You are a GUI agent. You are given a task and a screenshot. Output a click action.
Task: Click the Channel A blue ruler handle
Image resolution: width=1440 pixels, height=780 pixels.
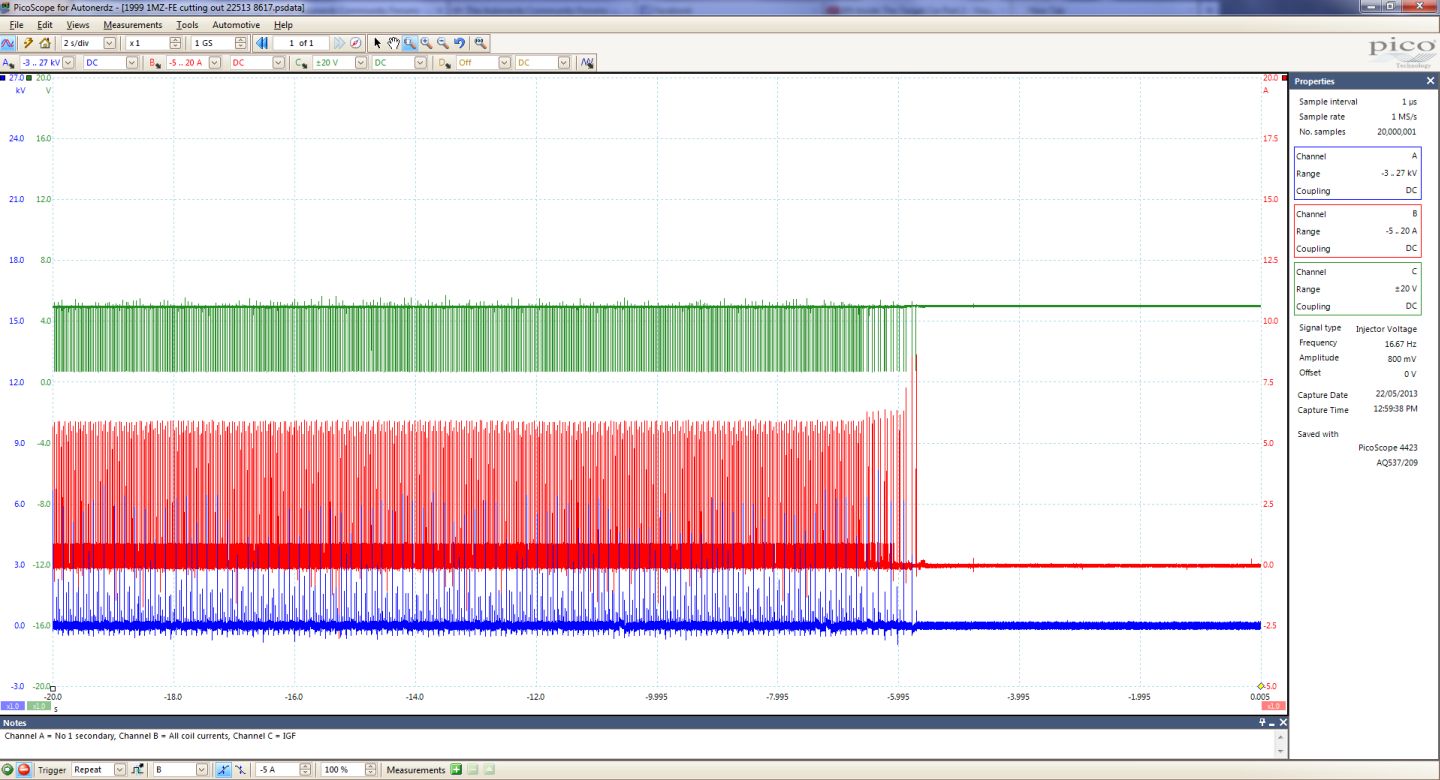3,78
